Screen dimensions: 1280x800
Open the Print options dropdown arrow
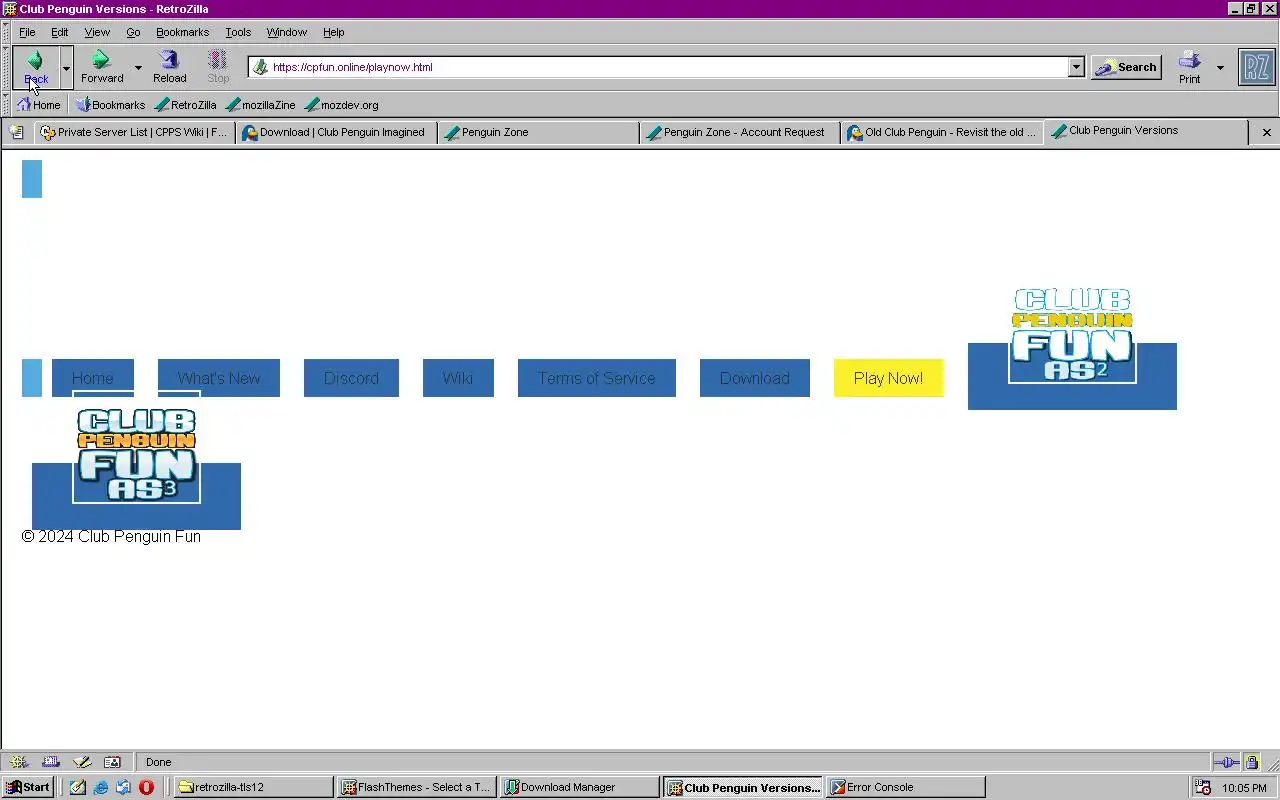click(1220, 67)
